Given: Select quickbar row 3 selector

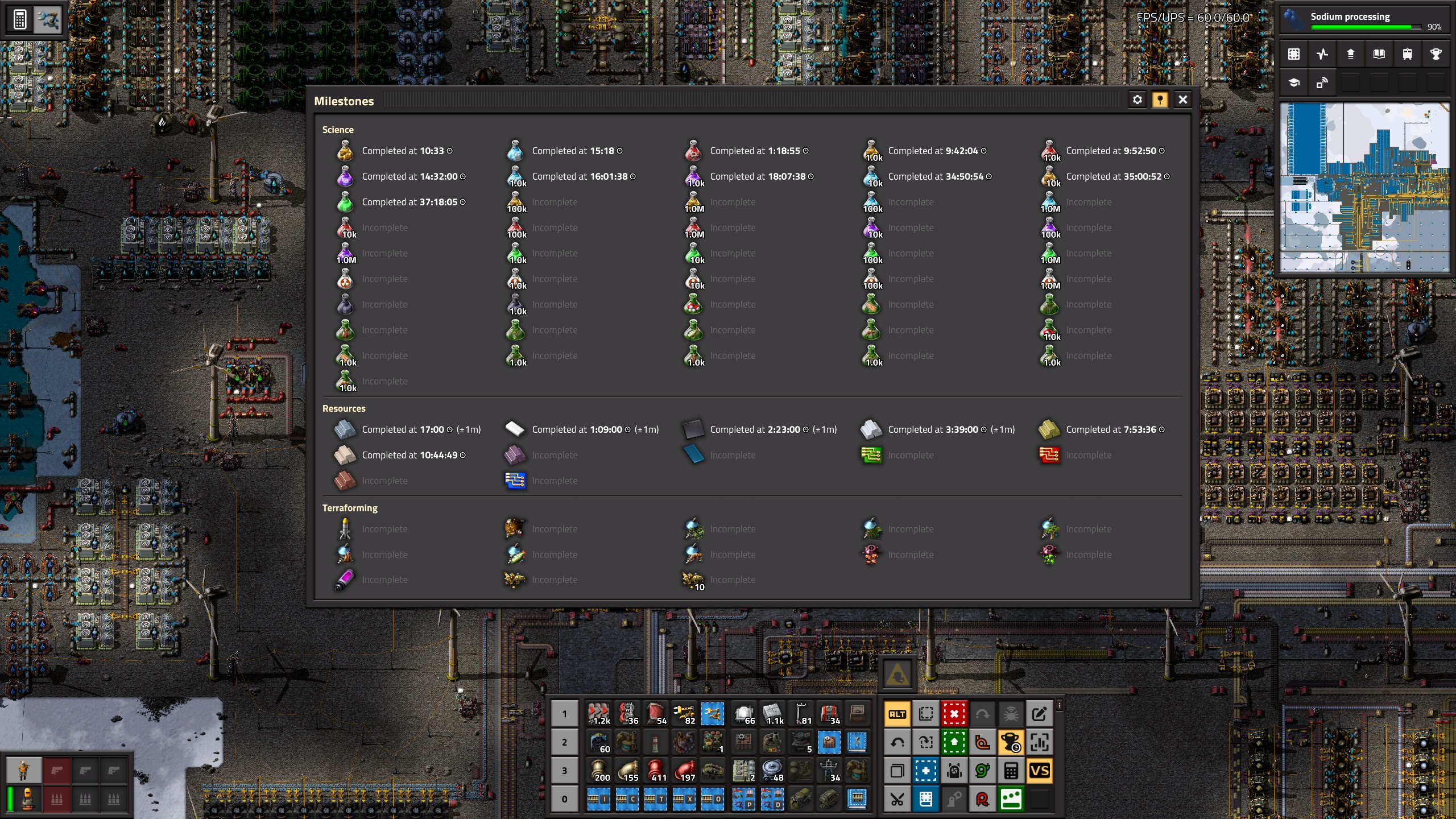Looking at the screenshot, I should [564, 771].
